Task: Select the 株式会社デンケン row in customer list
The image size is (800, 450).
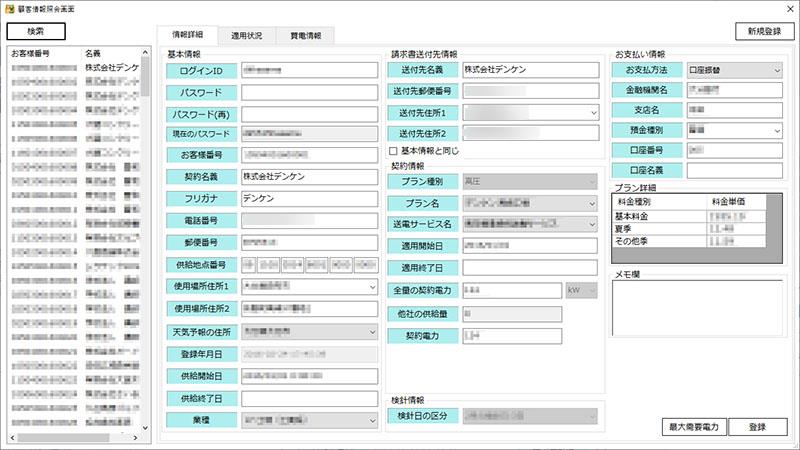Action: (x=75, y=67)
